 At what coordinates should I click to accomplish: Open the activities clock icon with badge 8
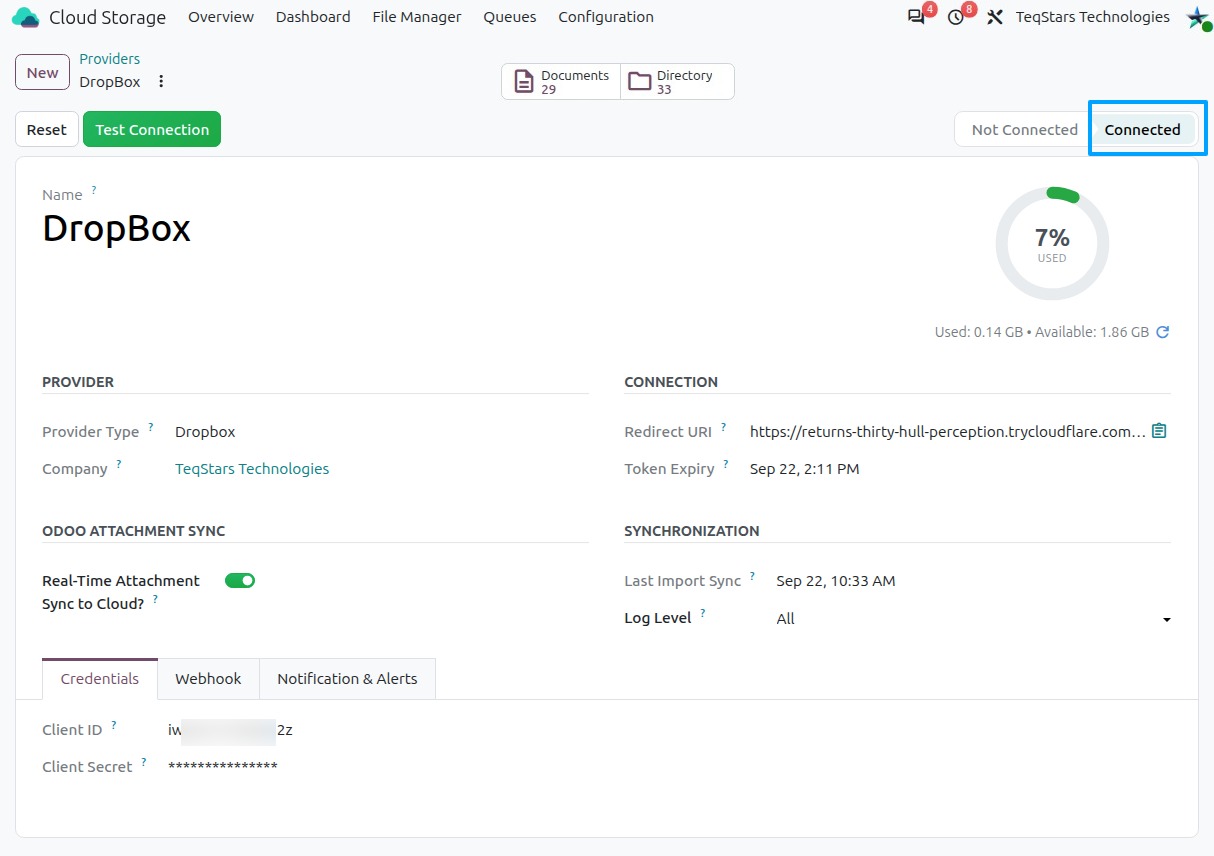(x=955, y=17)
